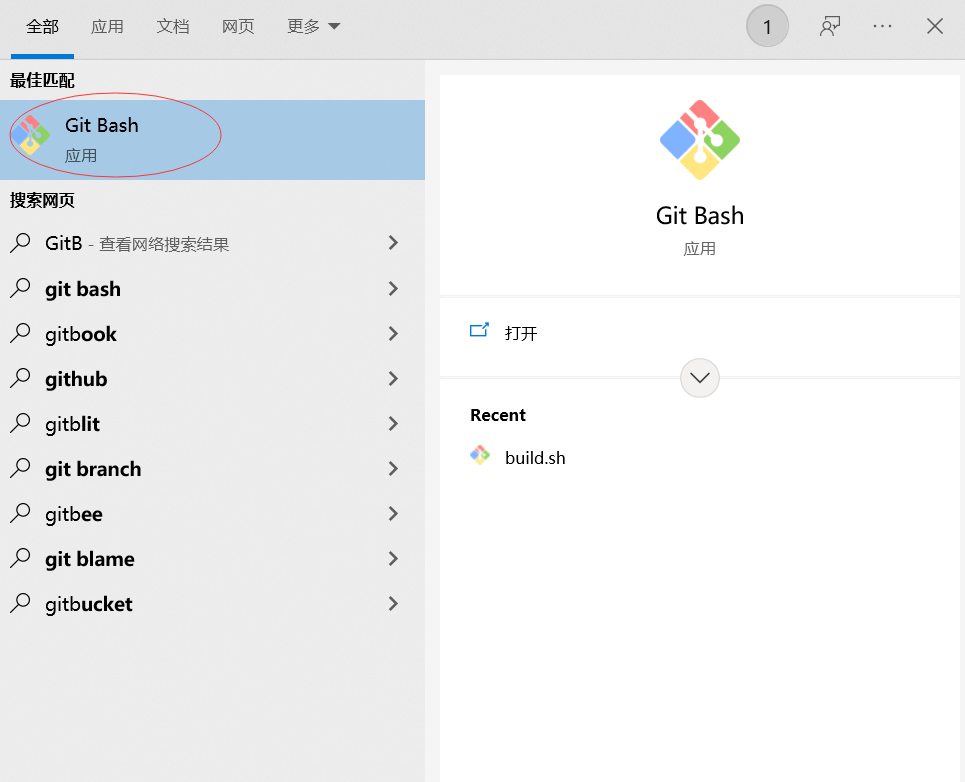Expand the gitbee suggestion arrow
The height and width of the screenshot is (782, 965).
pos(393,513)
